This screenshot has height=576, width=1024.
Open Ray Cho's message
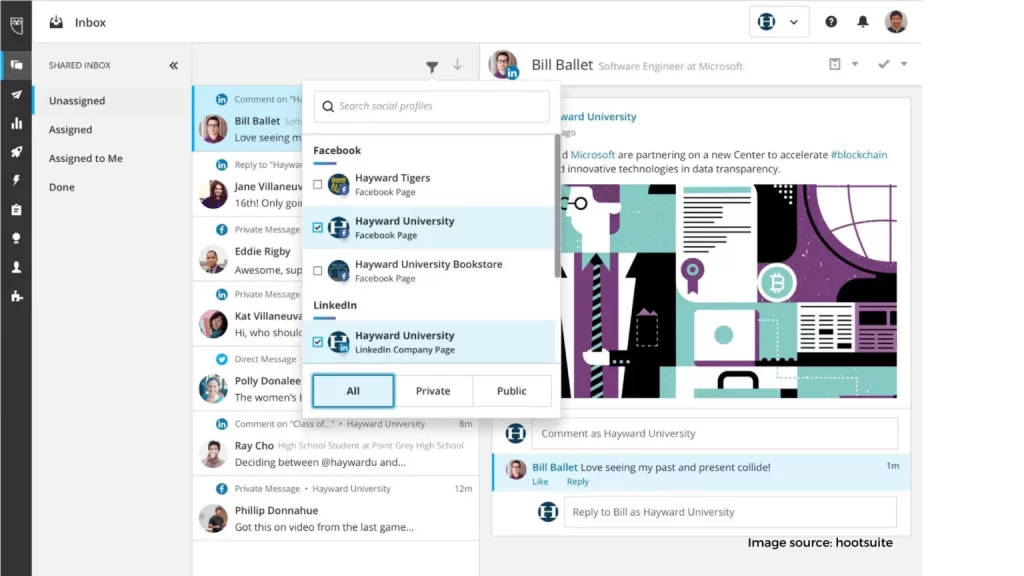point(336,443)
